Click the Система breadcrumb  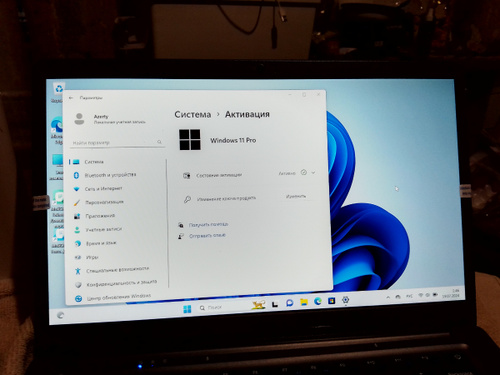(x=193, y=115)
